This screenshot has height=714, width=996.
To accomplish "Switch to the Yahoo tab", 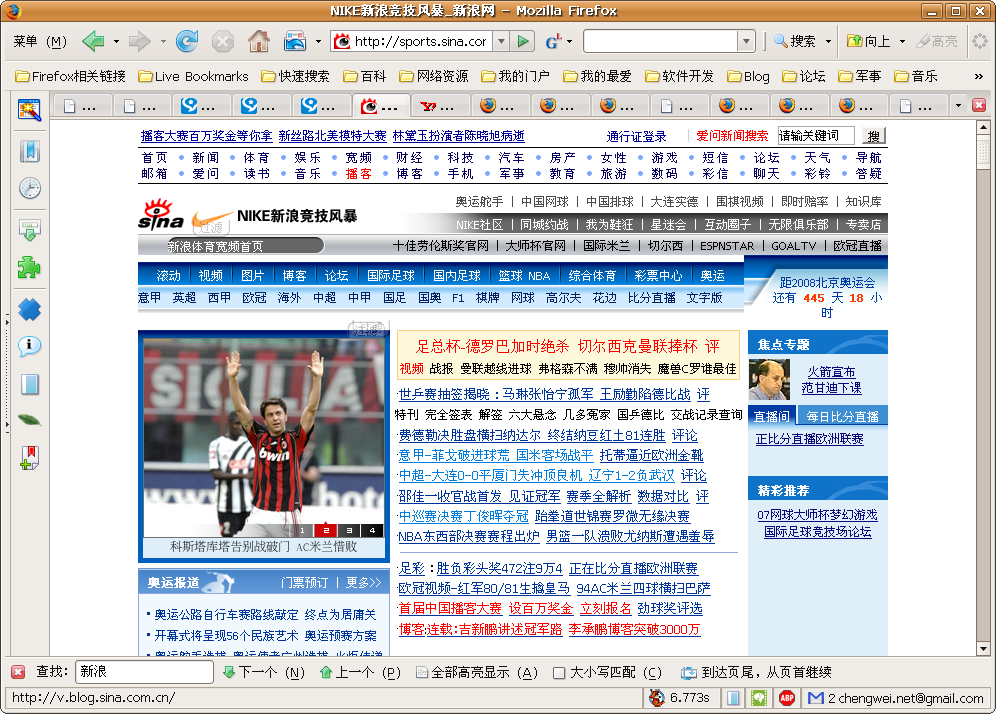I will [x=441, y=106].
